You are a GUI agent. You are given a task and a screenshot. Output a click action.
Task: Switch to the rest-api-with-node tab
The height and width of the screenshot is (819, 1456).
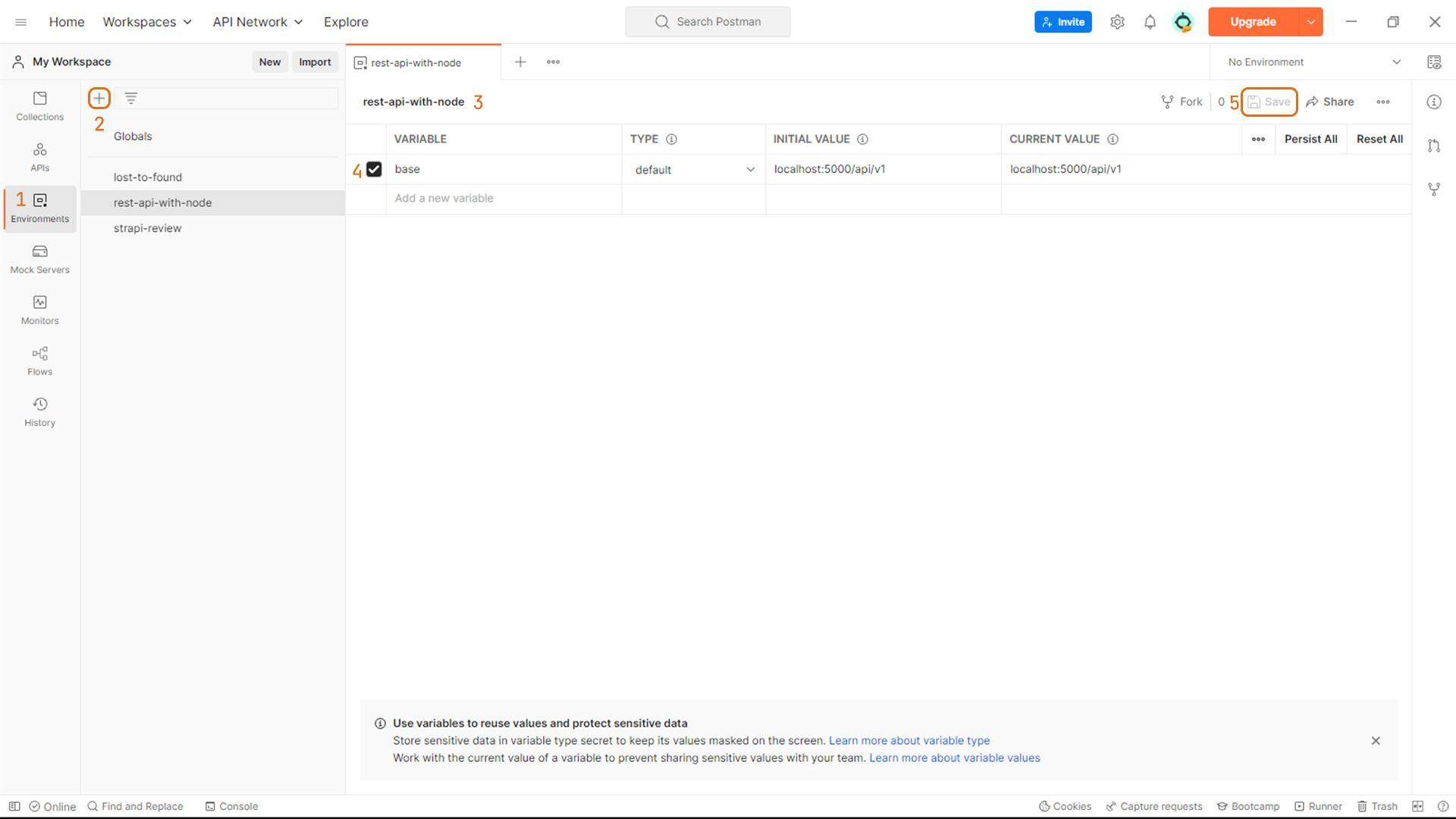(423, 62)
